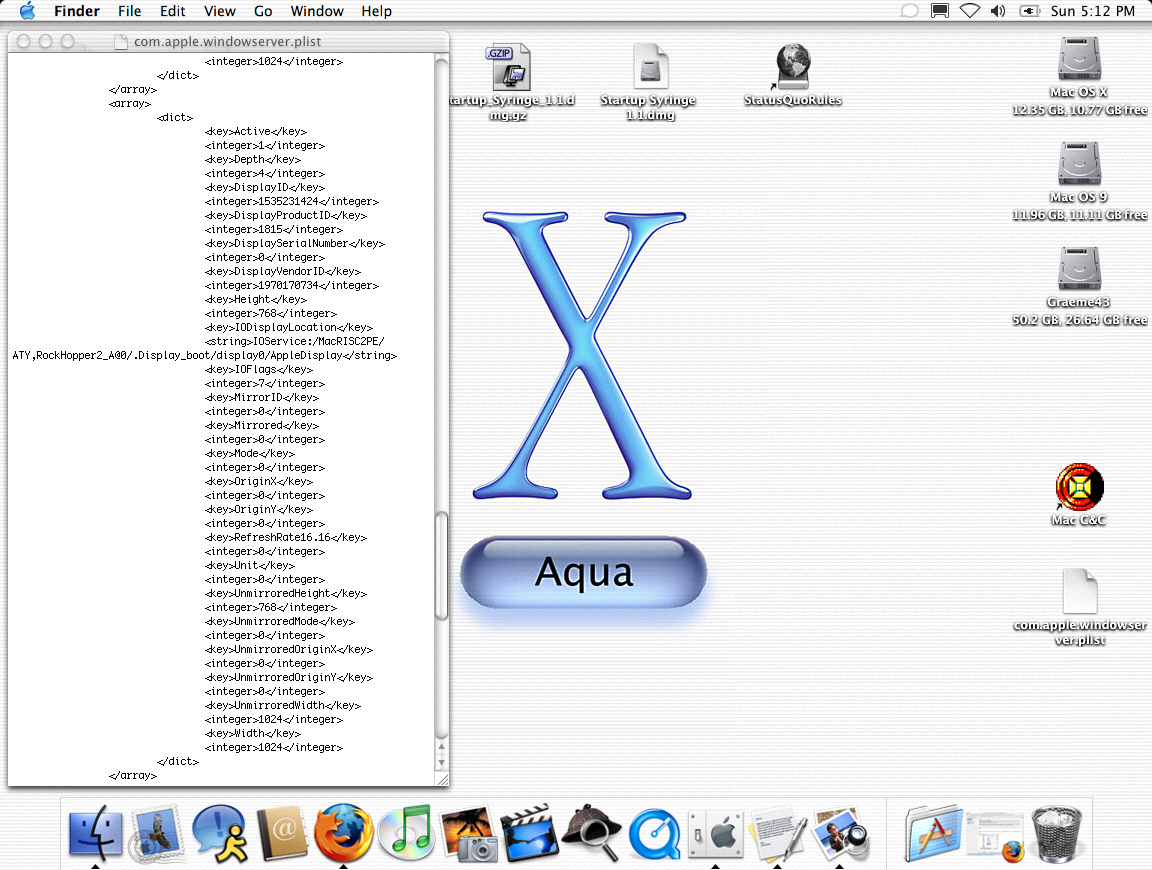Click the <key>Active</key> line
The height and width of the screenshot is (870, 1152).
coord(256,132)
